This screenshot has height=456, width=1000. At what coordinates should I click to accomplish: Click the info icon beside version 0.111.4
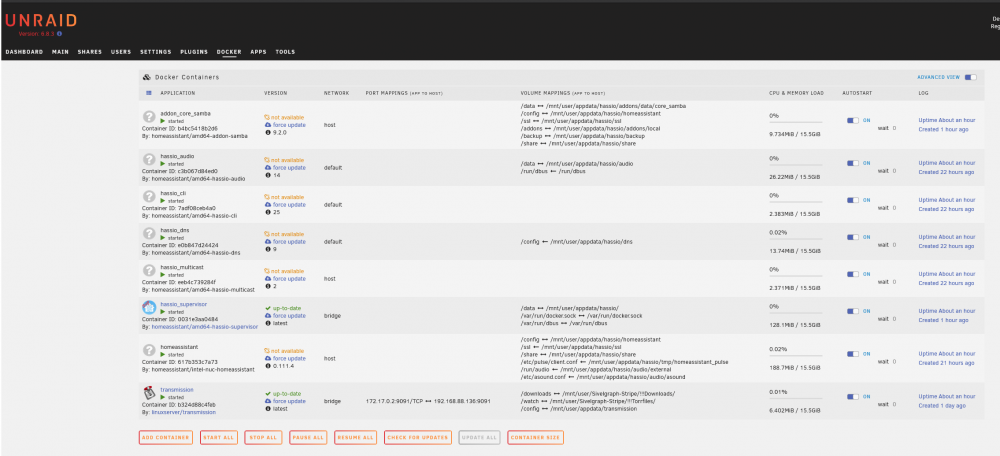267,366
